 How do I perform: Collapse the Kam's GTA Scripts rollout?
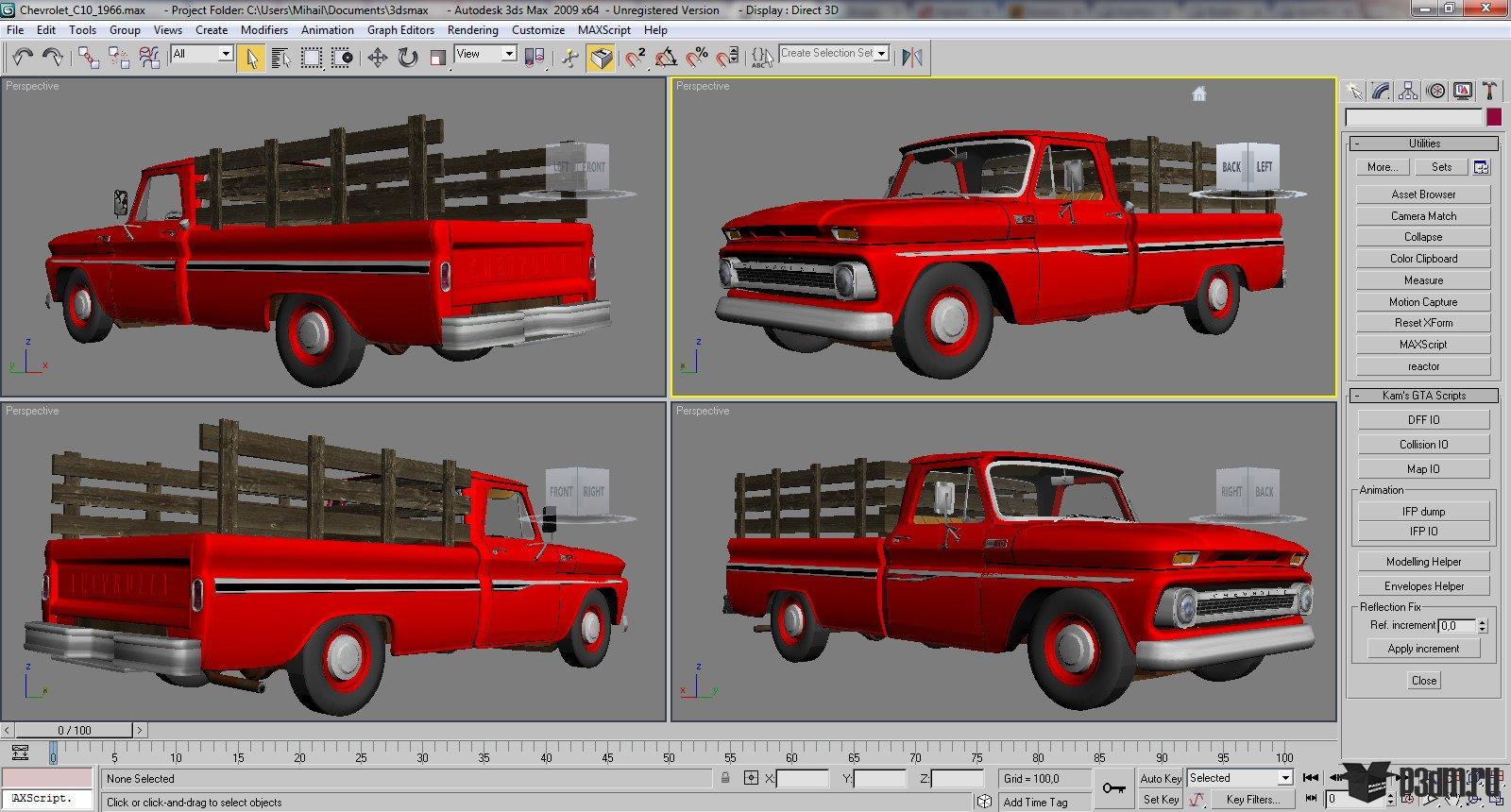tap(1424, 396)
